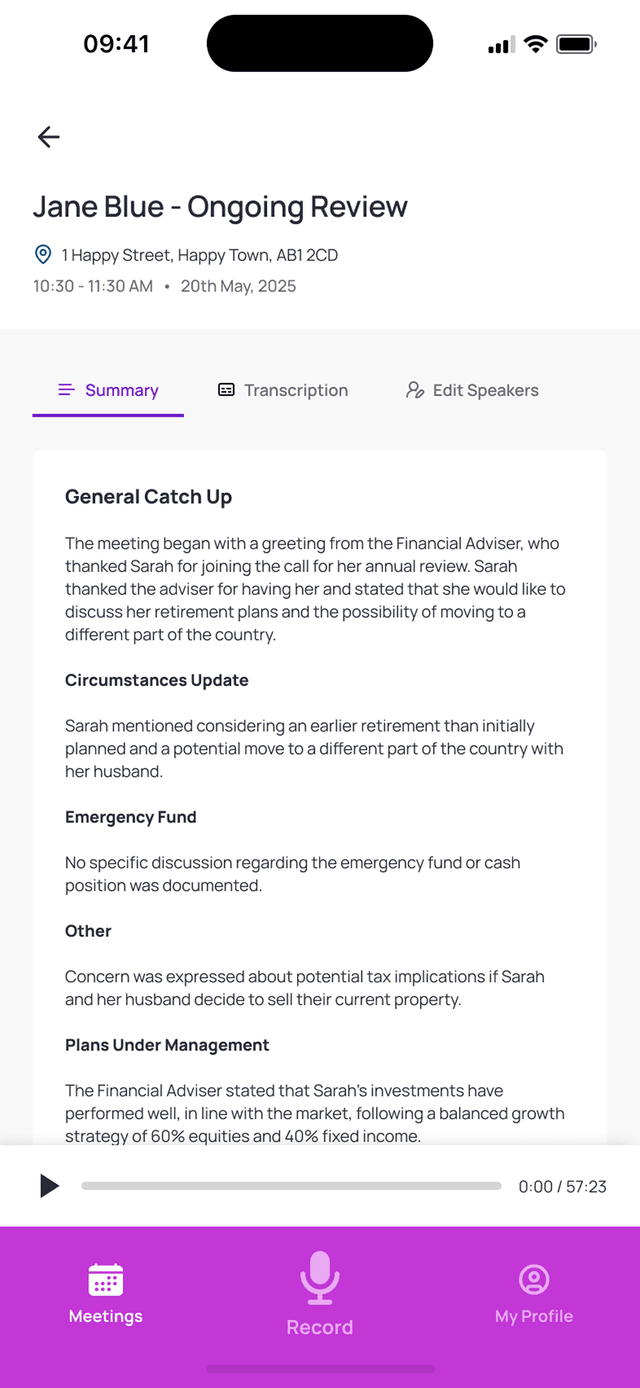Tap the Wi-Fi icon in the status bar
640x1388 pixels.
pos(536,43)
